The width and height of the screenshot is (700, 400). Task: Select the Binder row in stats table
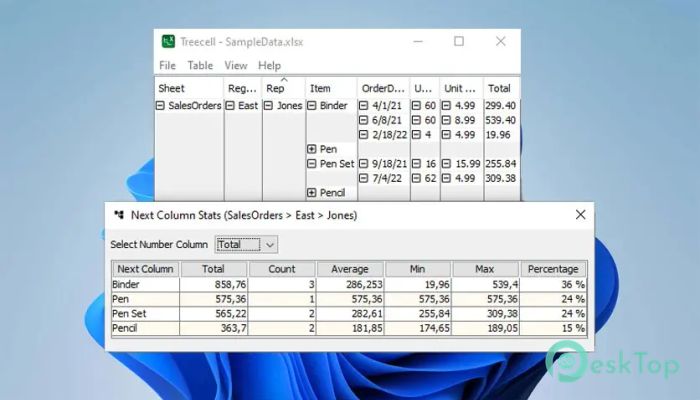point(349,284)
